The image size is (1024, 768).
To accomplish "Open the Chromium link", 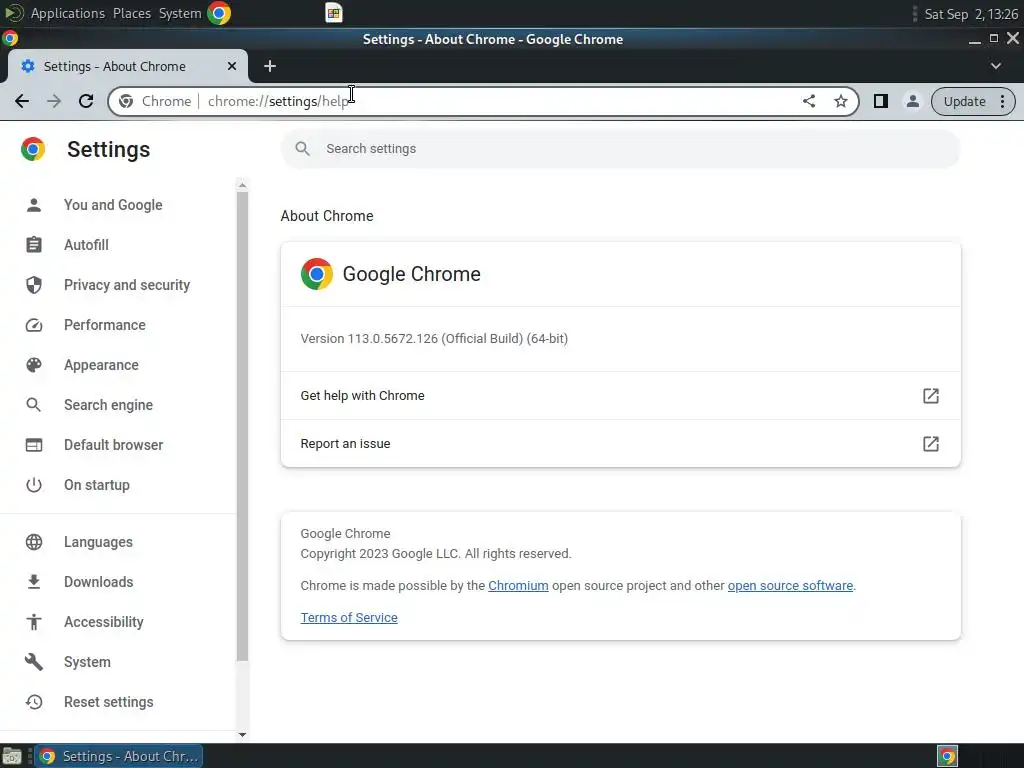I will click(518, 586).
